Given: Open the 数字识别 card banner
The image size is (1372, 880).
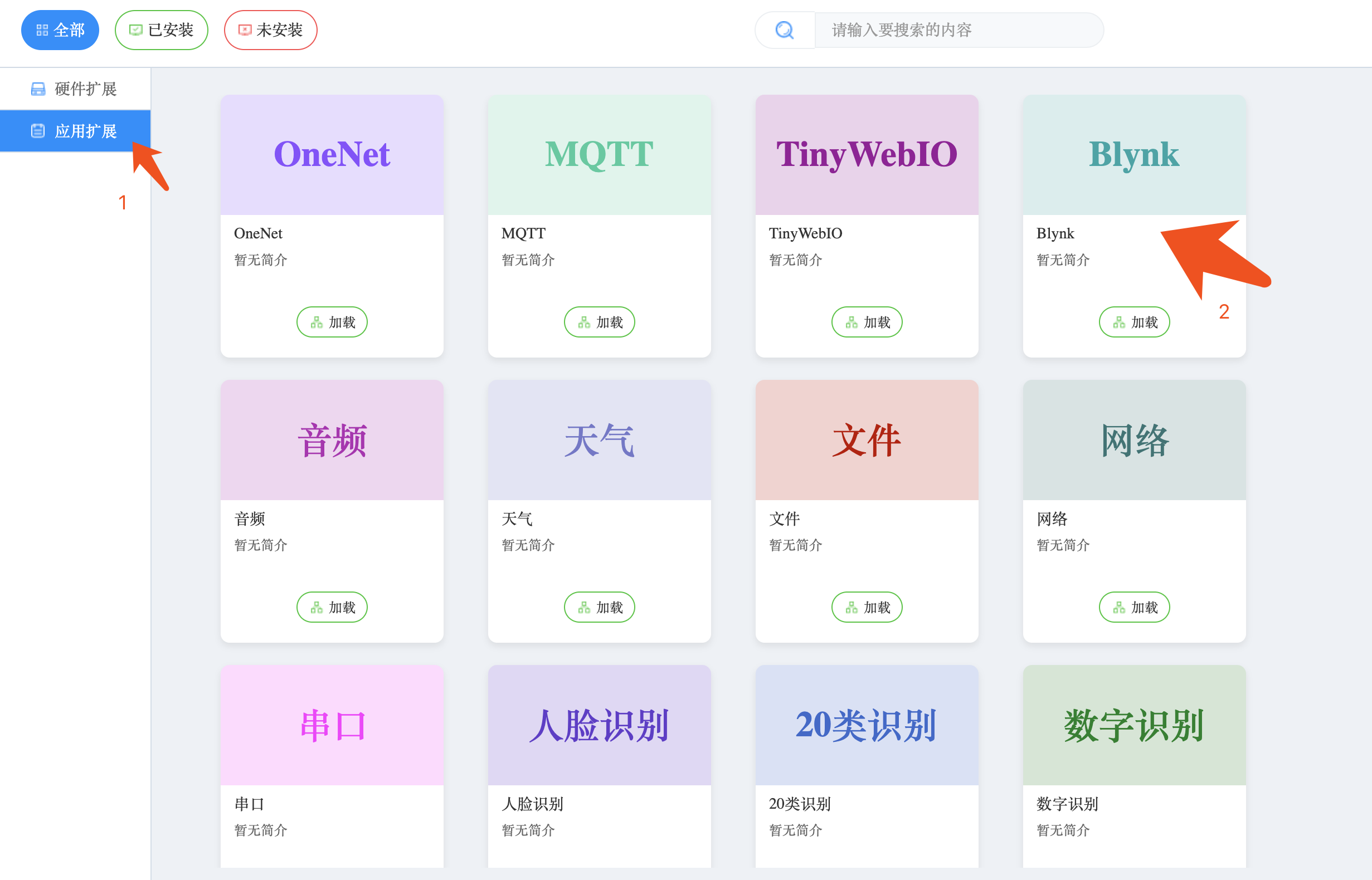Looking at the screenshot, I should coord(1135,725).
